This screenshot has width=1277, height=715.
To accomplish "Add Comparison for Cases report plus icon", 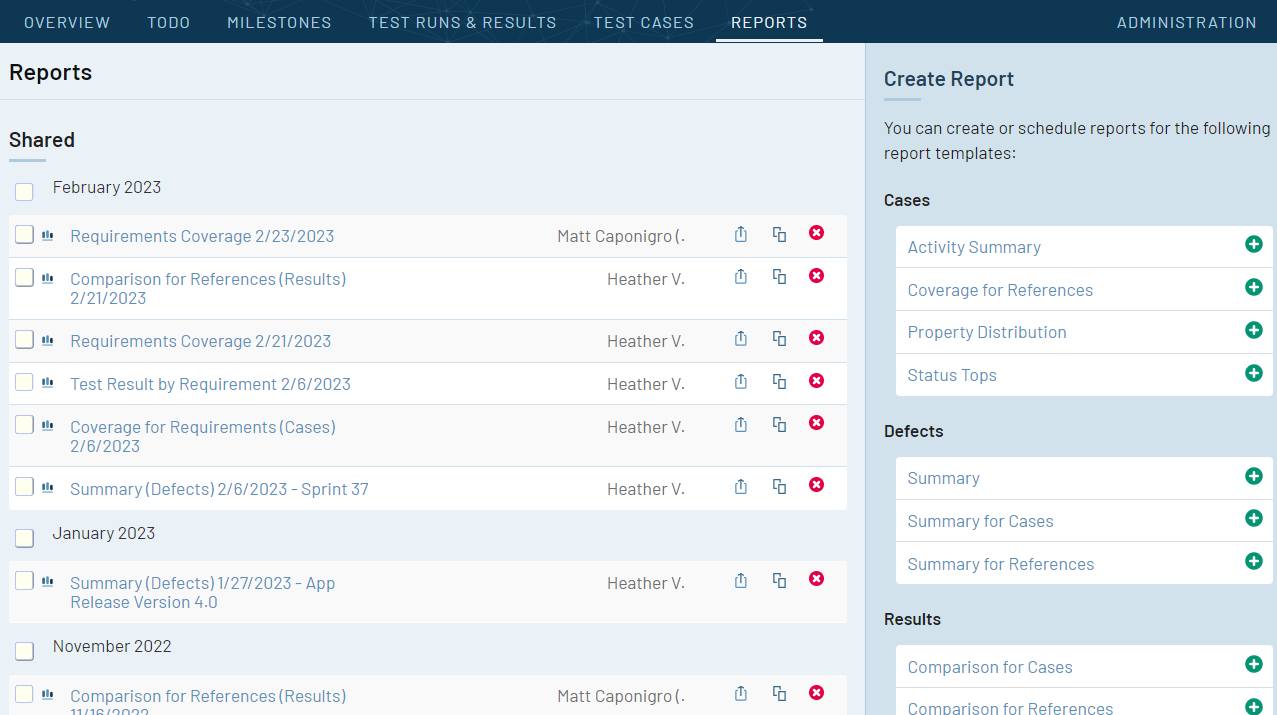I will (x=1254, y=665).
